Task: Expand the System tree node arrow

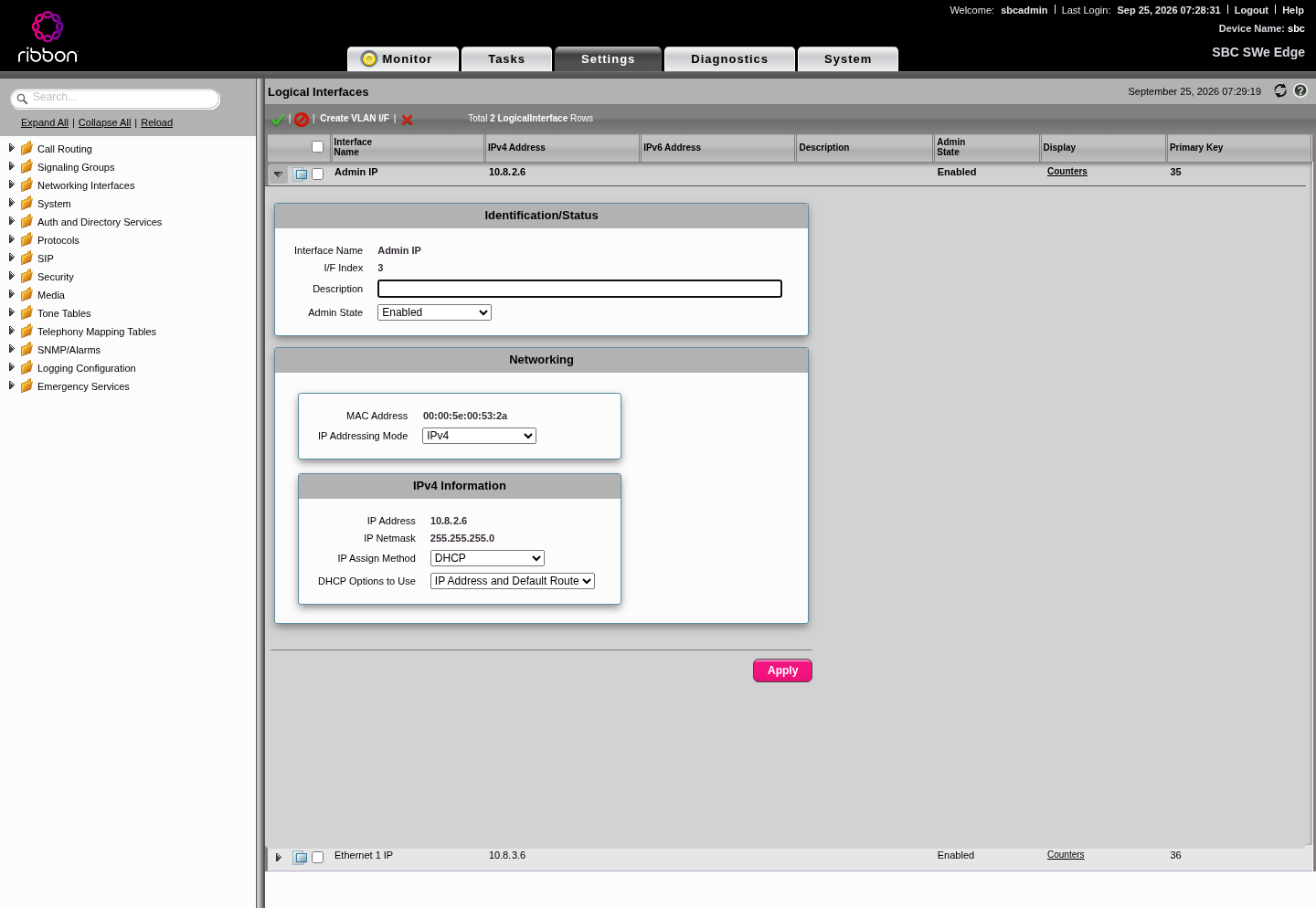Action: click(x=11, y=203)
